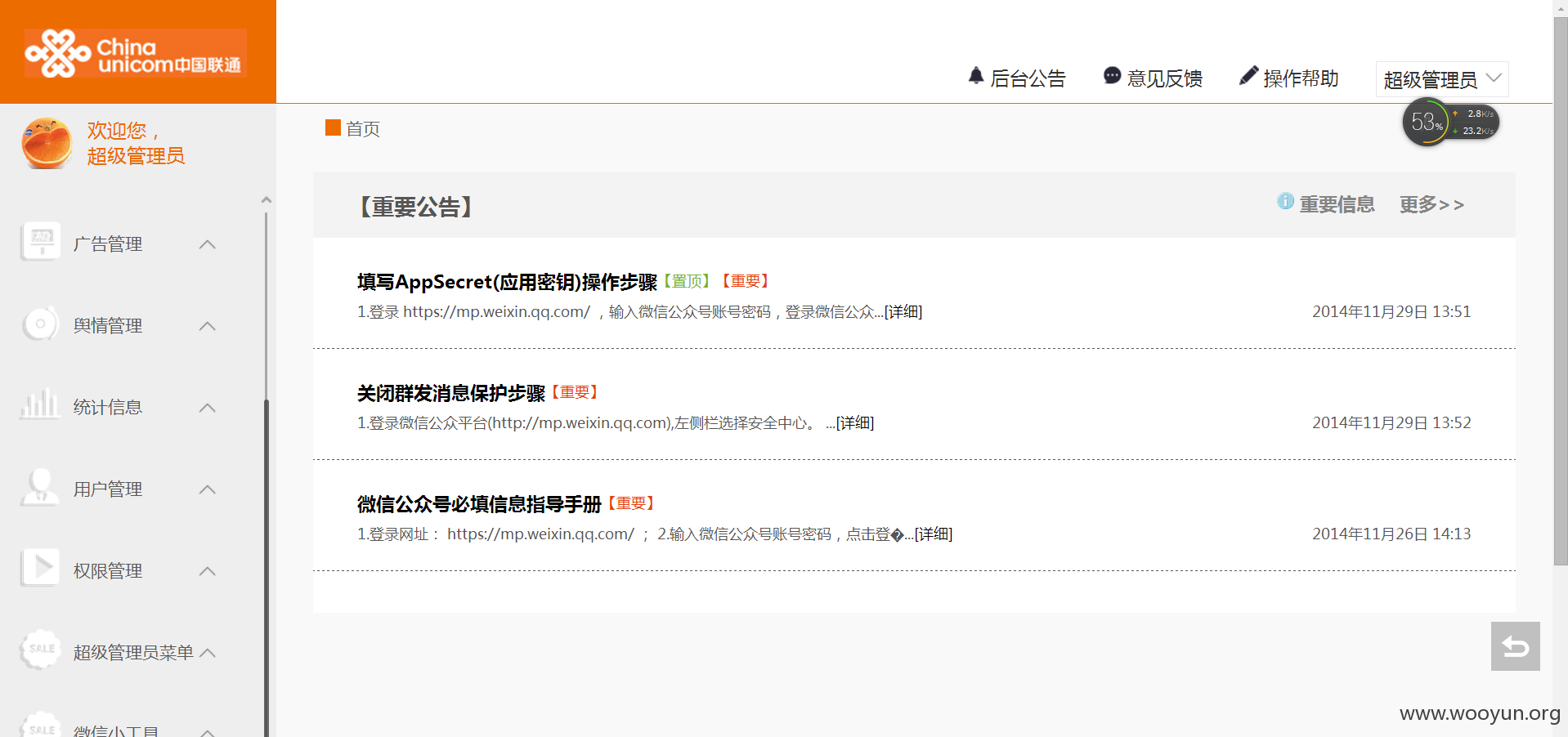Click the 用户管理 person icon

click(40, 488)
